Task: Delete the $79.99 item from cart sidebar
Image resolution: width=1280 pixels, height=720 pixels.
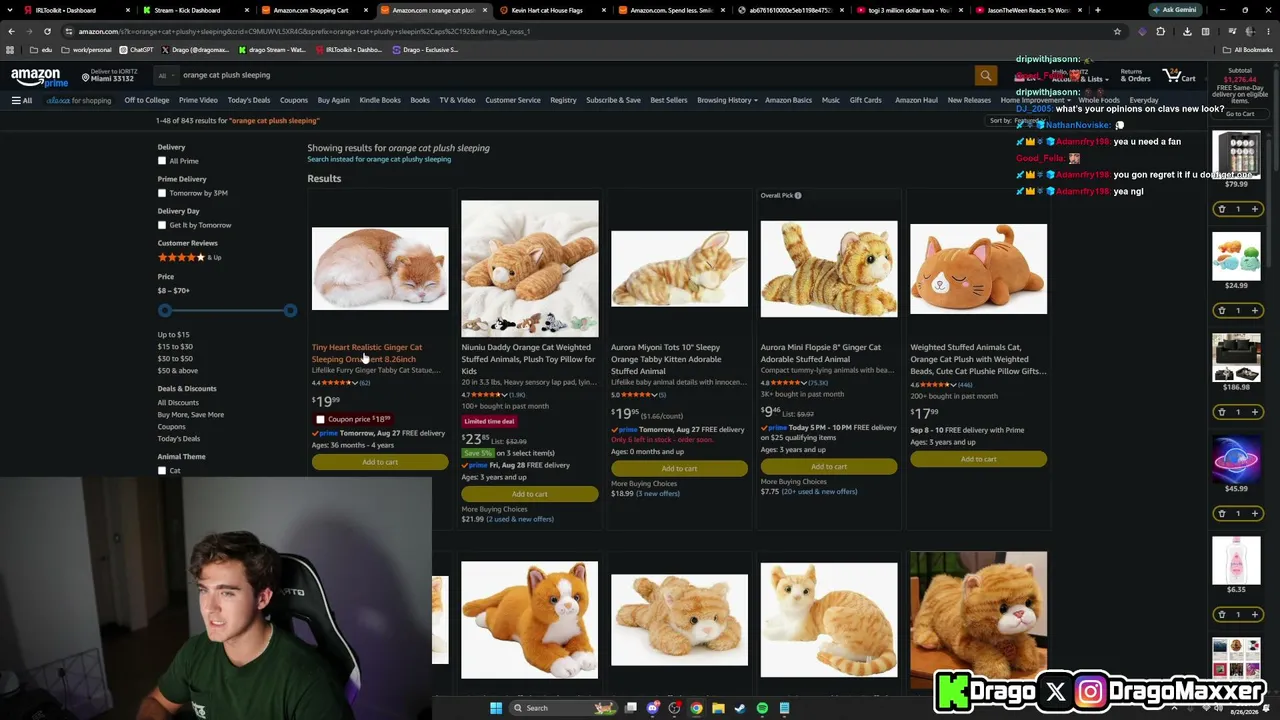Action: [1221, 209]
